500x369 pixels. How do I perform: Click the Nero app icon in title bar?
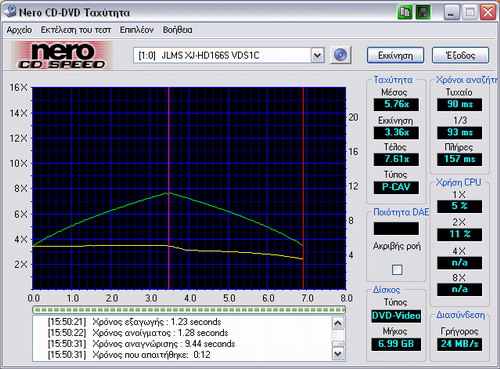click(x=10, y=11)
